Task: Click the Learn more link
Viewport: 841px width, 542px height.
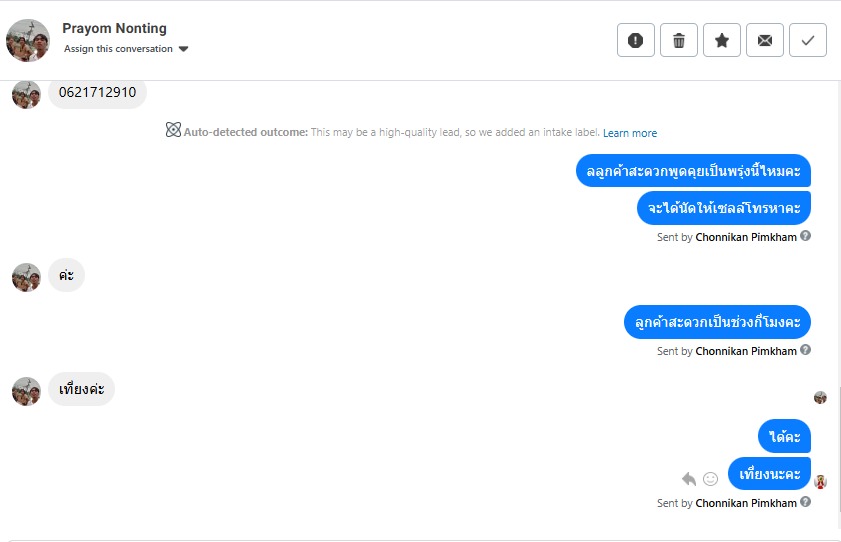Action: [x=630, y=133]
